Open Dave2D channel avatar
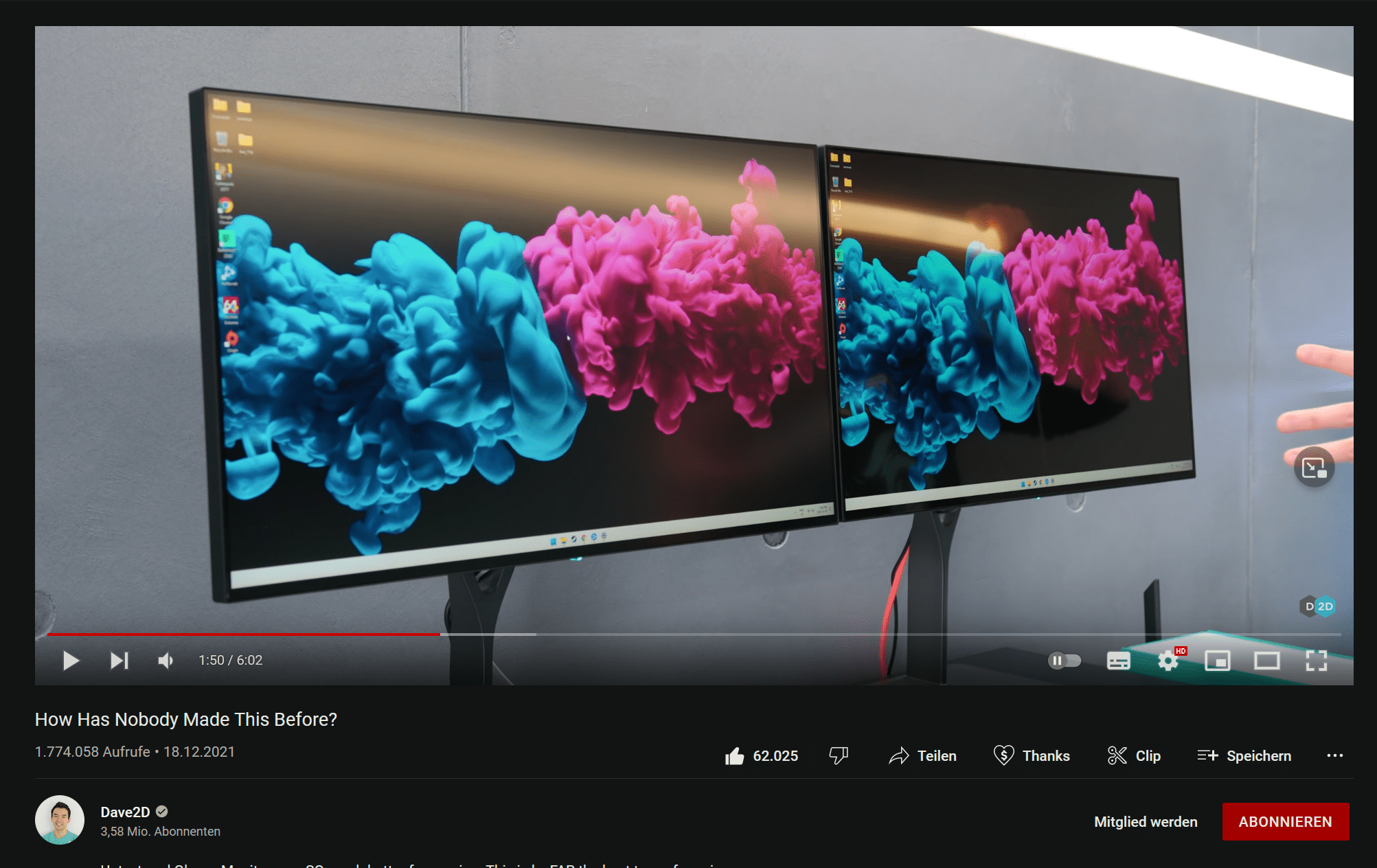 [x=60, y=820]
